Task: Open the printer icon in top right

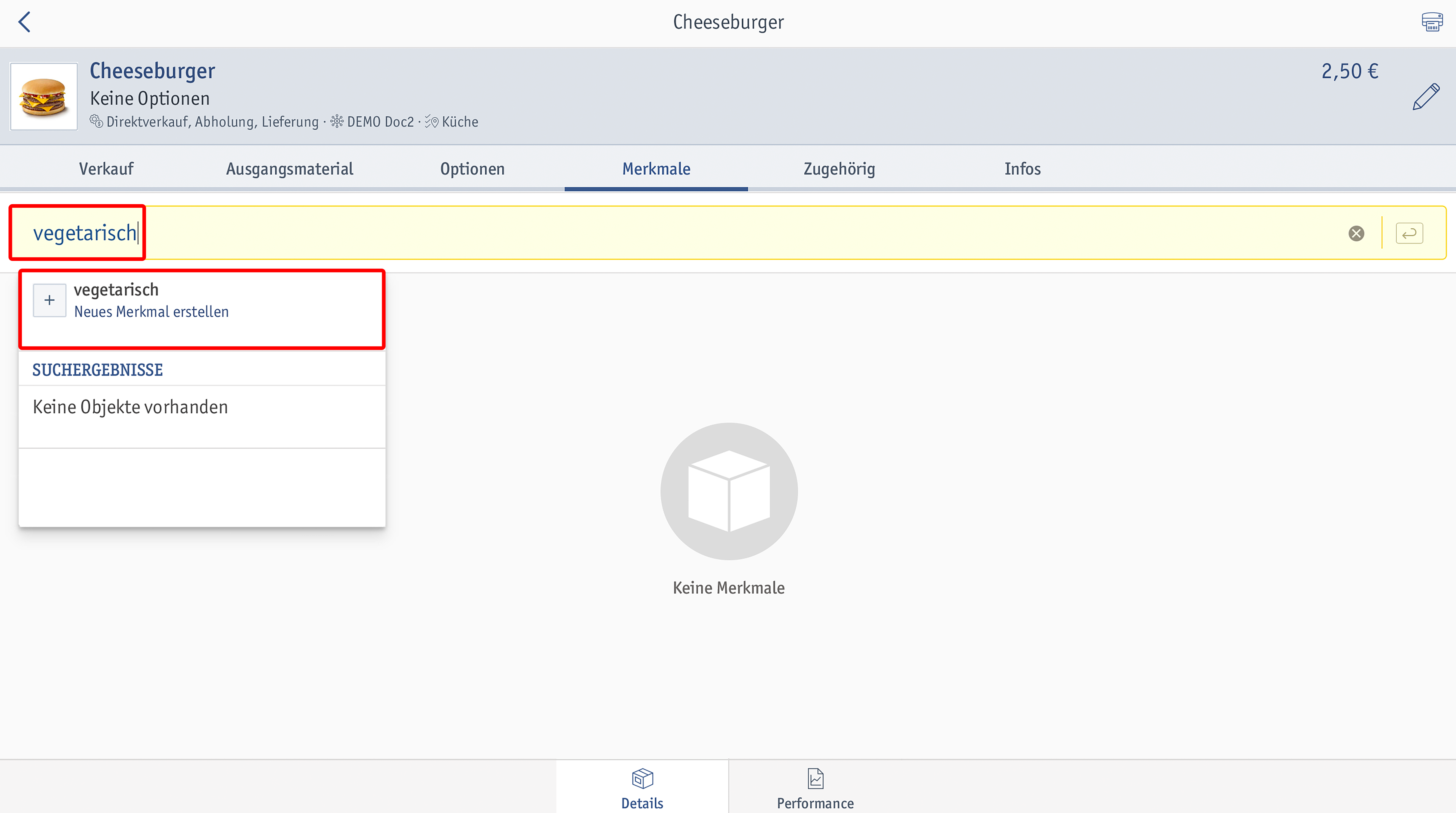Action: [x=1432, y=22]
